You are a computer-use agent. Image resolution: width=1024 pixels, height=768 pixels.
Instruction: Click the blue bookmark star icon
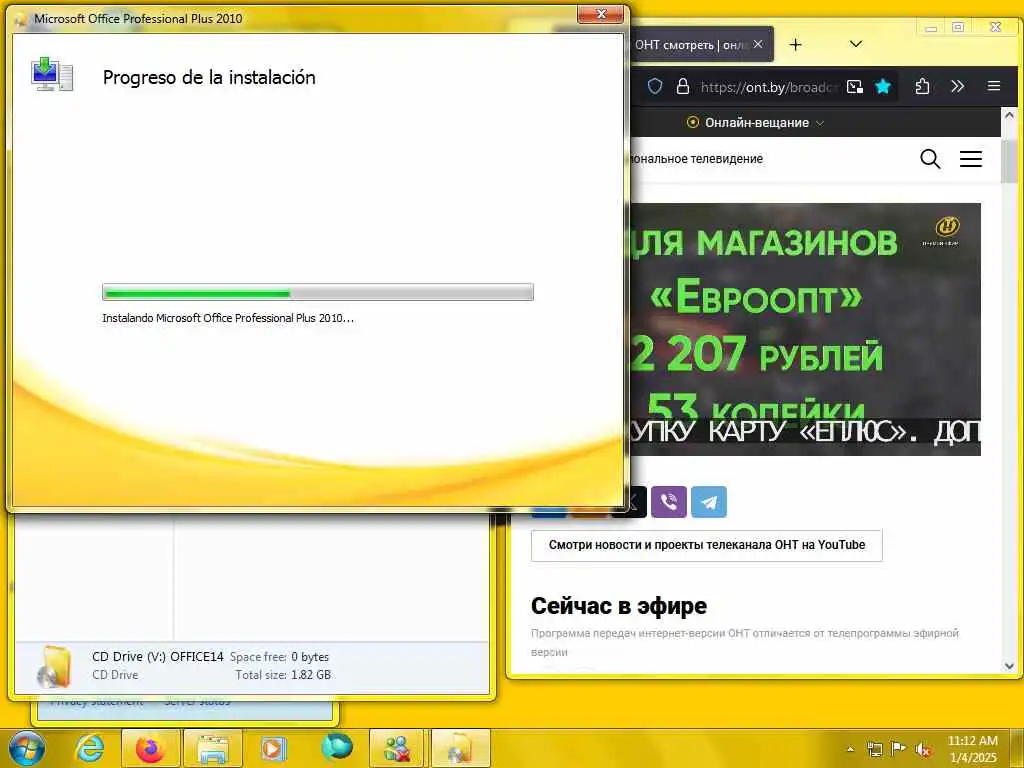click(x=883, y=86)
